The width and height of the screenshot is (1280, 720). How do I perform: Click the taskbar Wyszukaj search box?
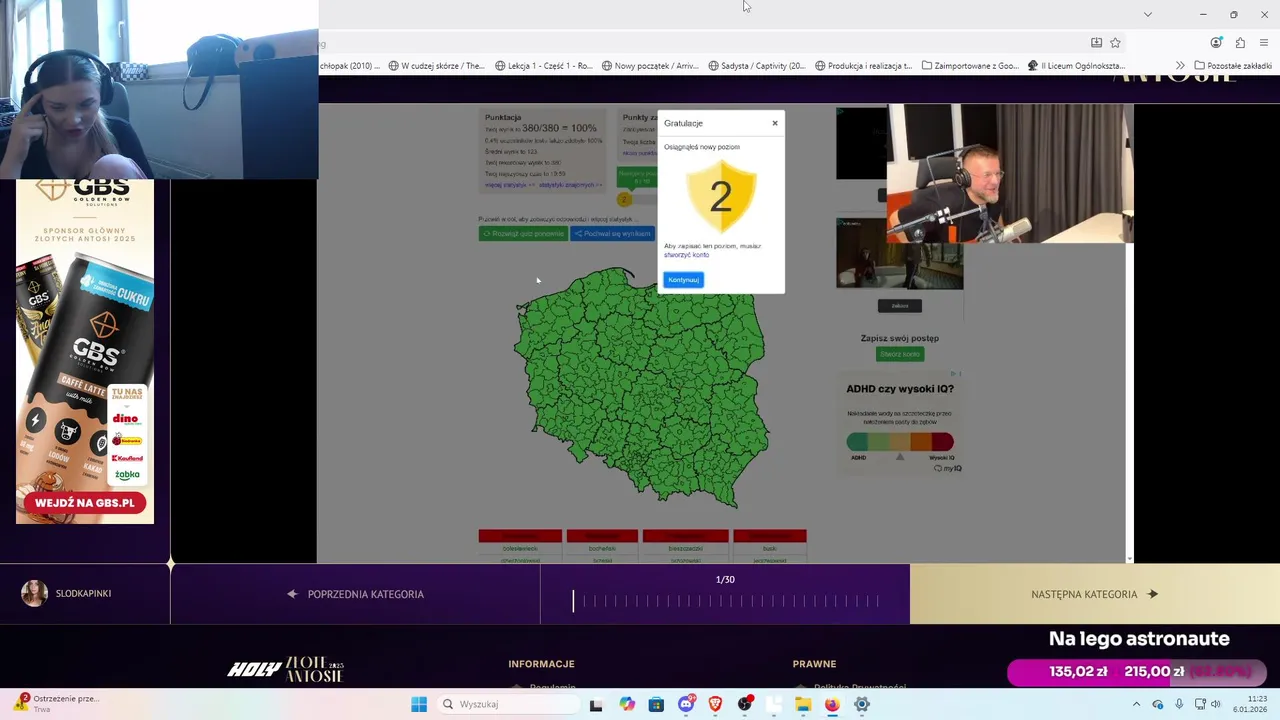(508, 704)
